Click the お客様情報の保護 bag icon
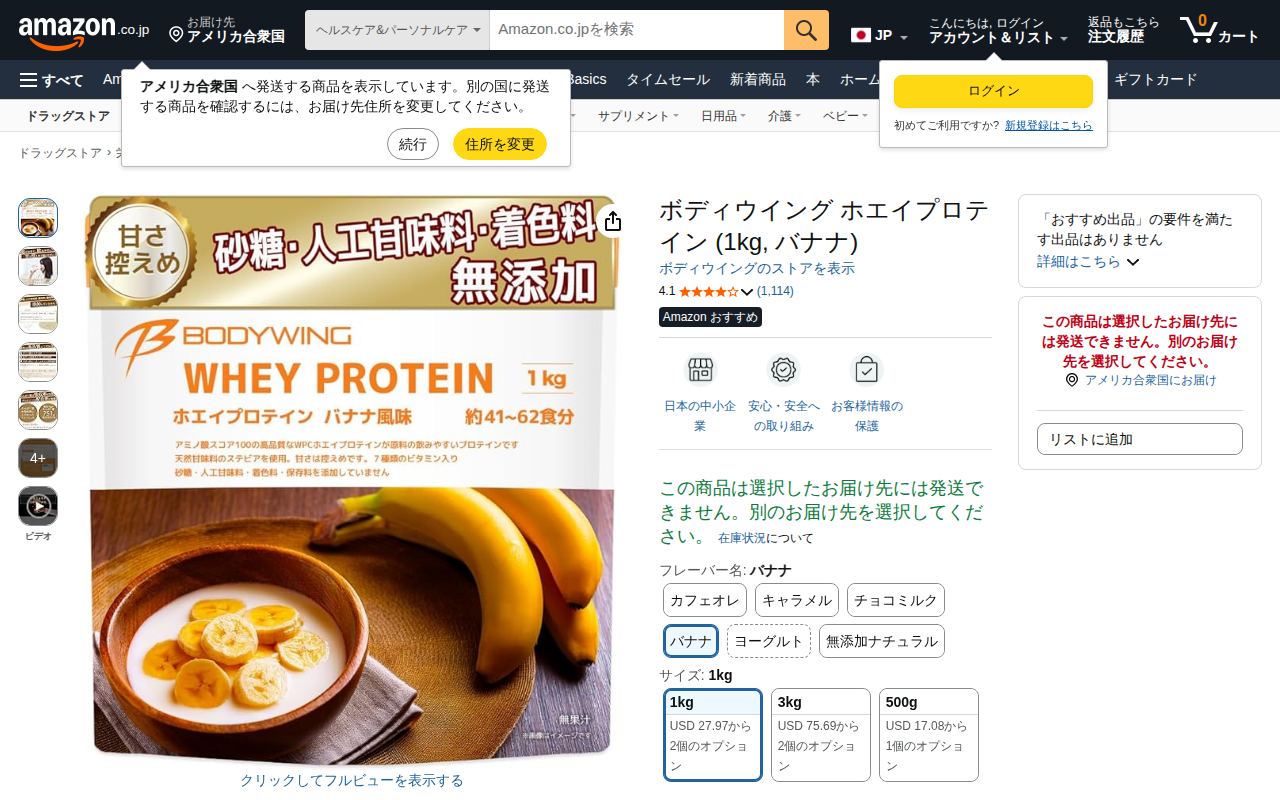Screen dimensions: 1280x800 click(866, 370)
